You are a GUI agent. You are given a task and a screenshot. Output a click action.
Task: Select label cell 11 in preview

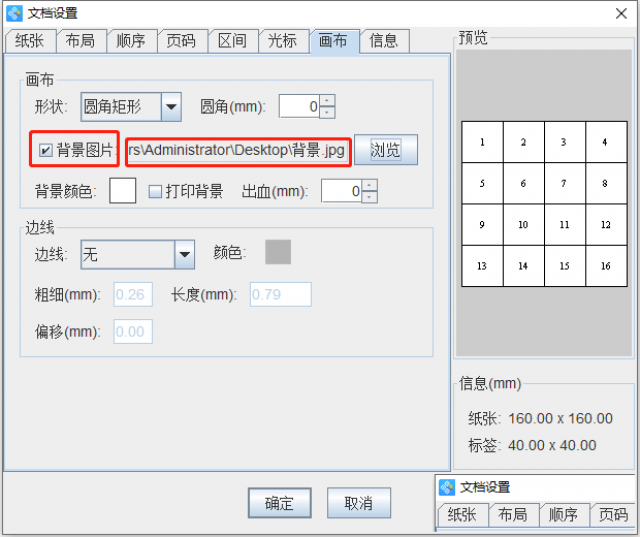565,224
